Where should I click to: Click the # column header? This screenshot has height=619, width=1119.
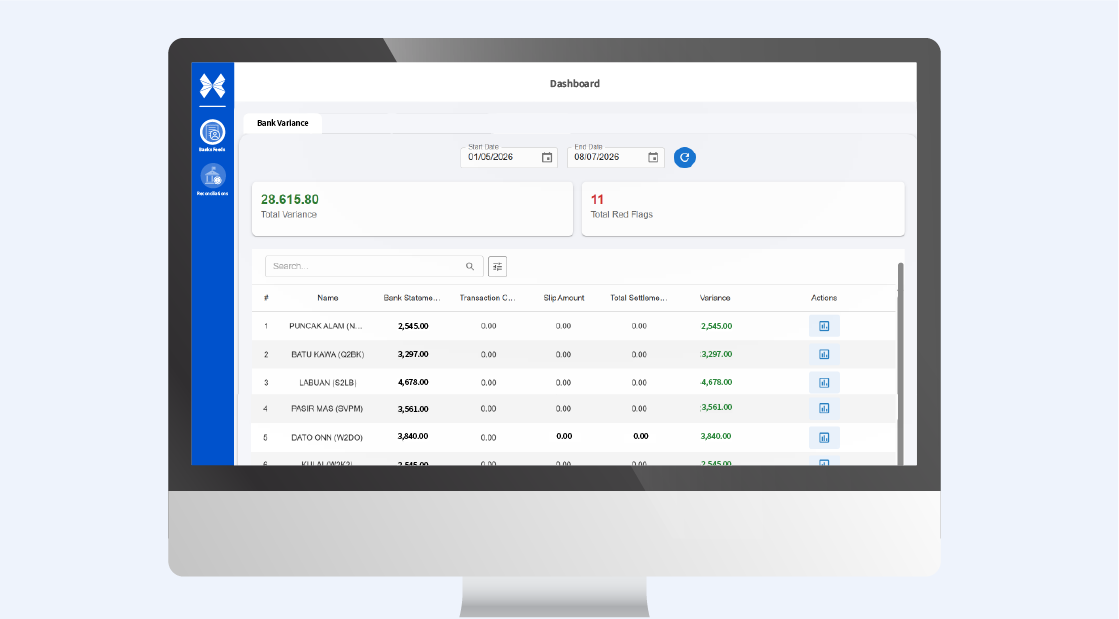tap(266, 298)
